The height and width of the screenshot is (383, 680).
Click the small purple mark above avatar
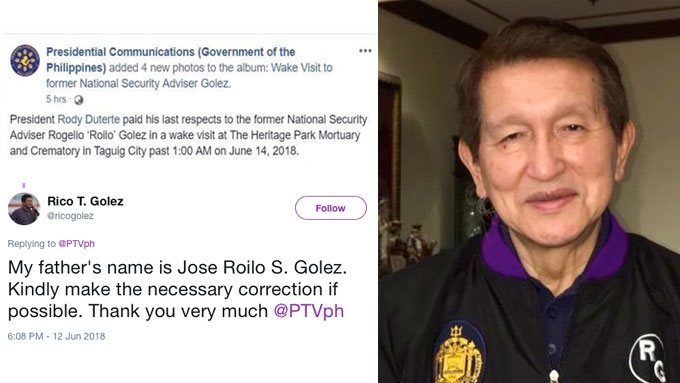coord(24,186)
